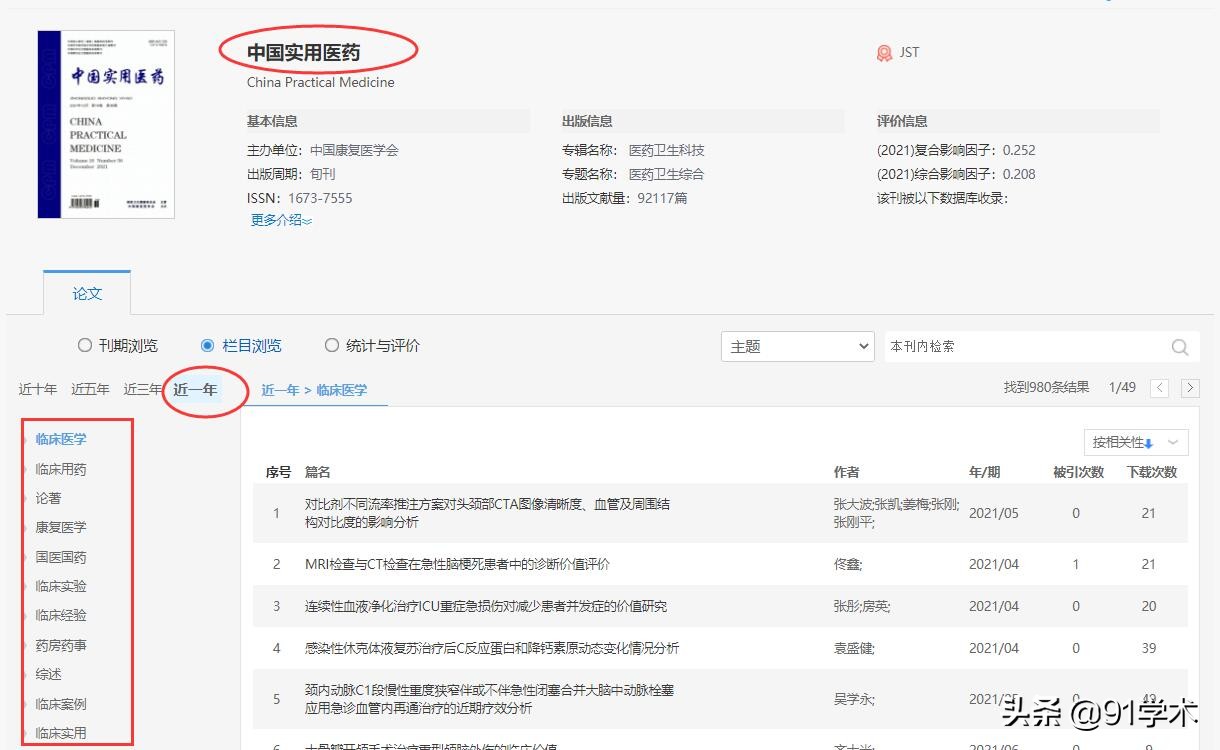
Task: Switch to the 近五年 time range tab
Action: click(90, 388)
